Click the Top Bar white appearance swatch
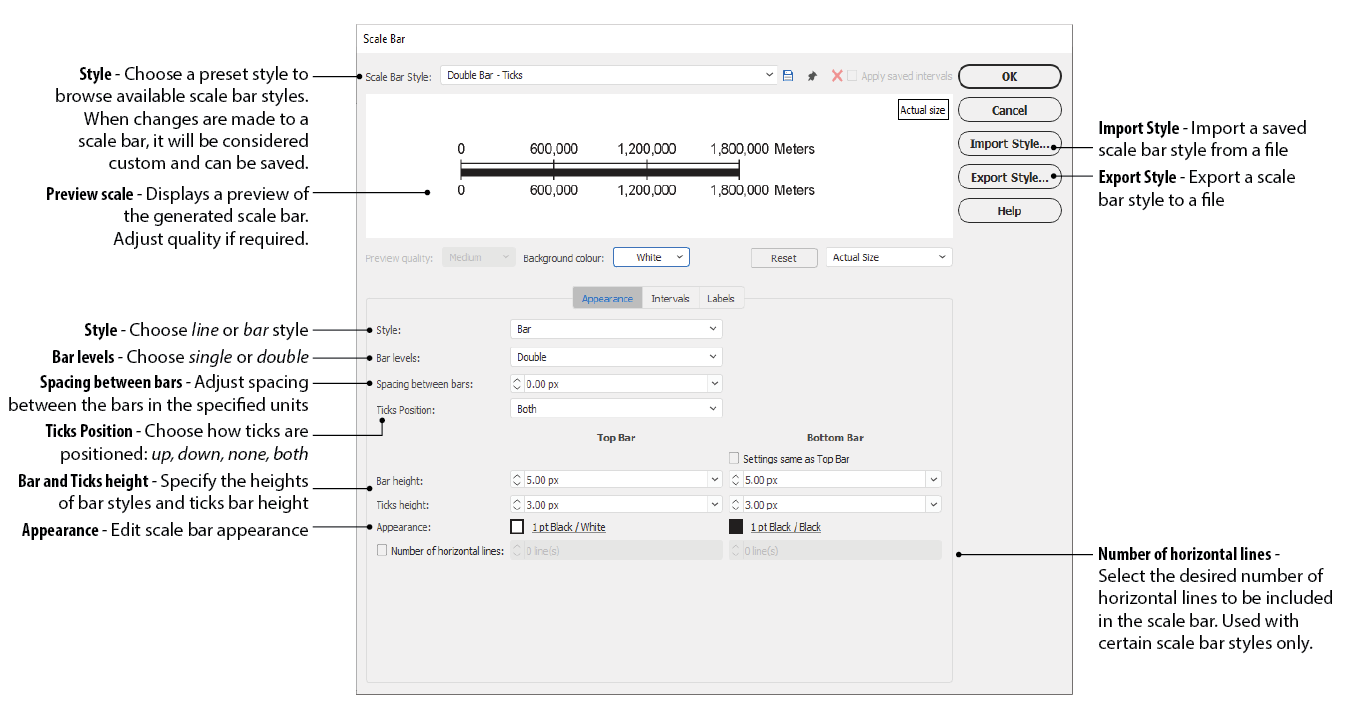 click(517, 527)
